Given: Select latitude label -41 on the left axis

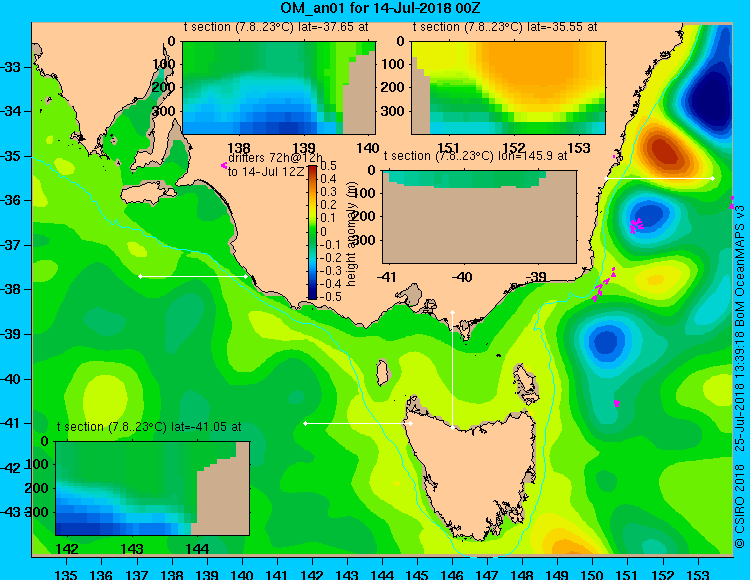Looking at the screenshot, I should [10, 423].
